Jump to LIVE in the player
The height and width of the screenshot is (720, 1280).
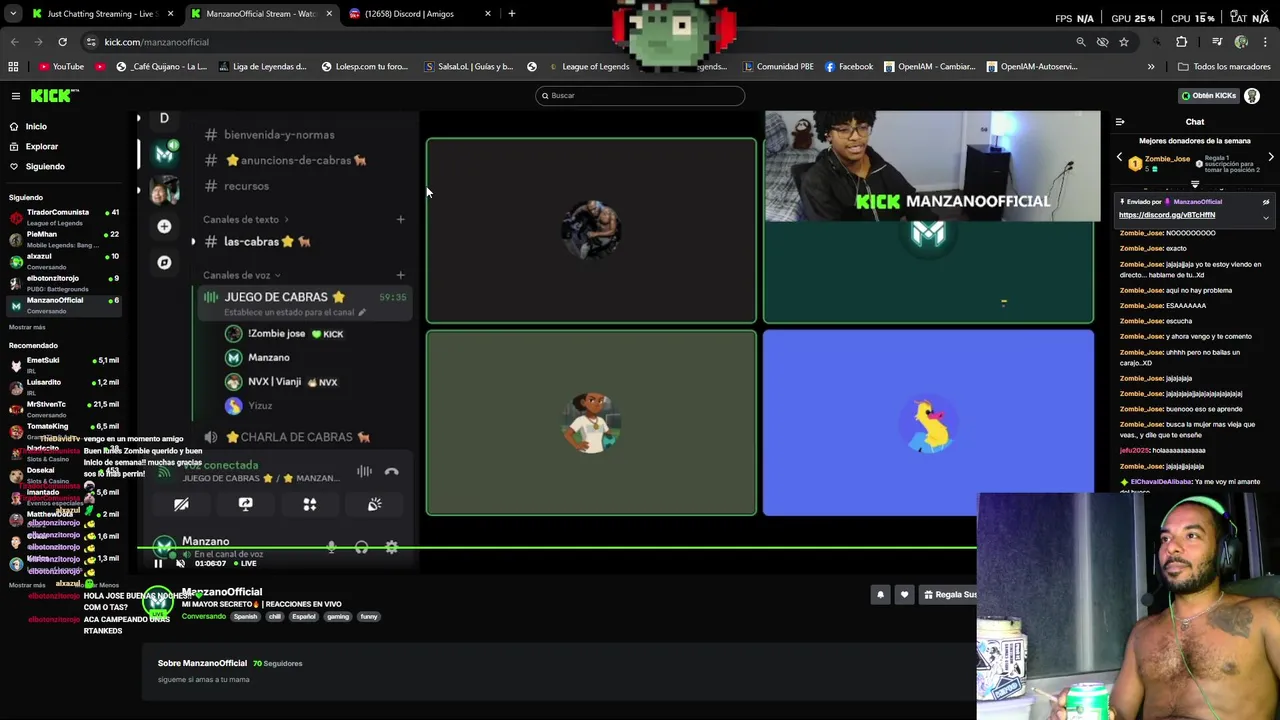point(244,563)
